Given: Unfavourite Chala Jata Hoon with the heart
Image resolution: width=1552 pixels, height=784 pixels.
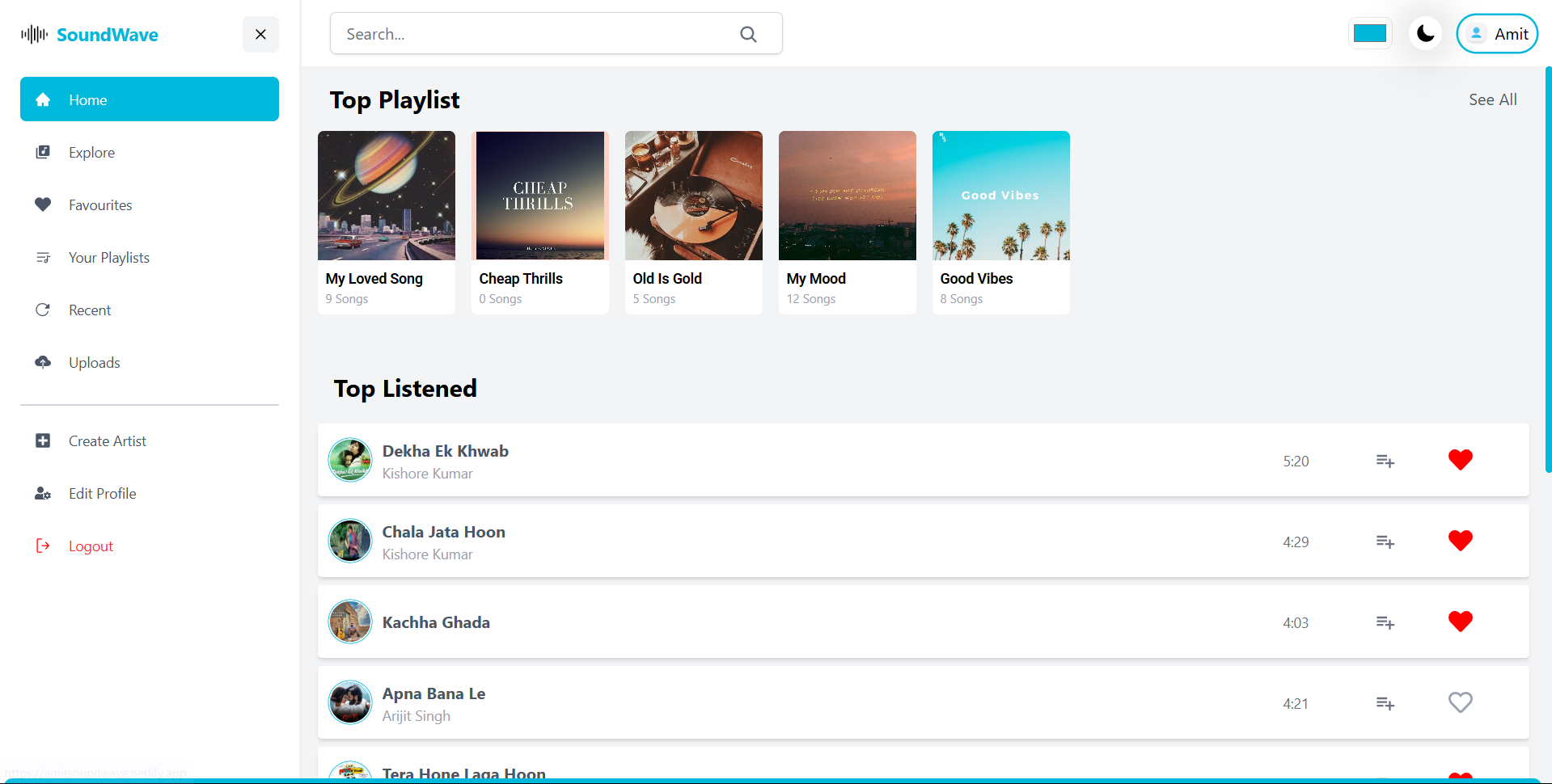Looking at the screenshot, I should (1461, 541).
